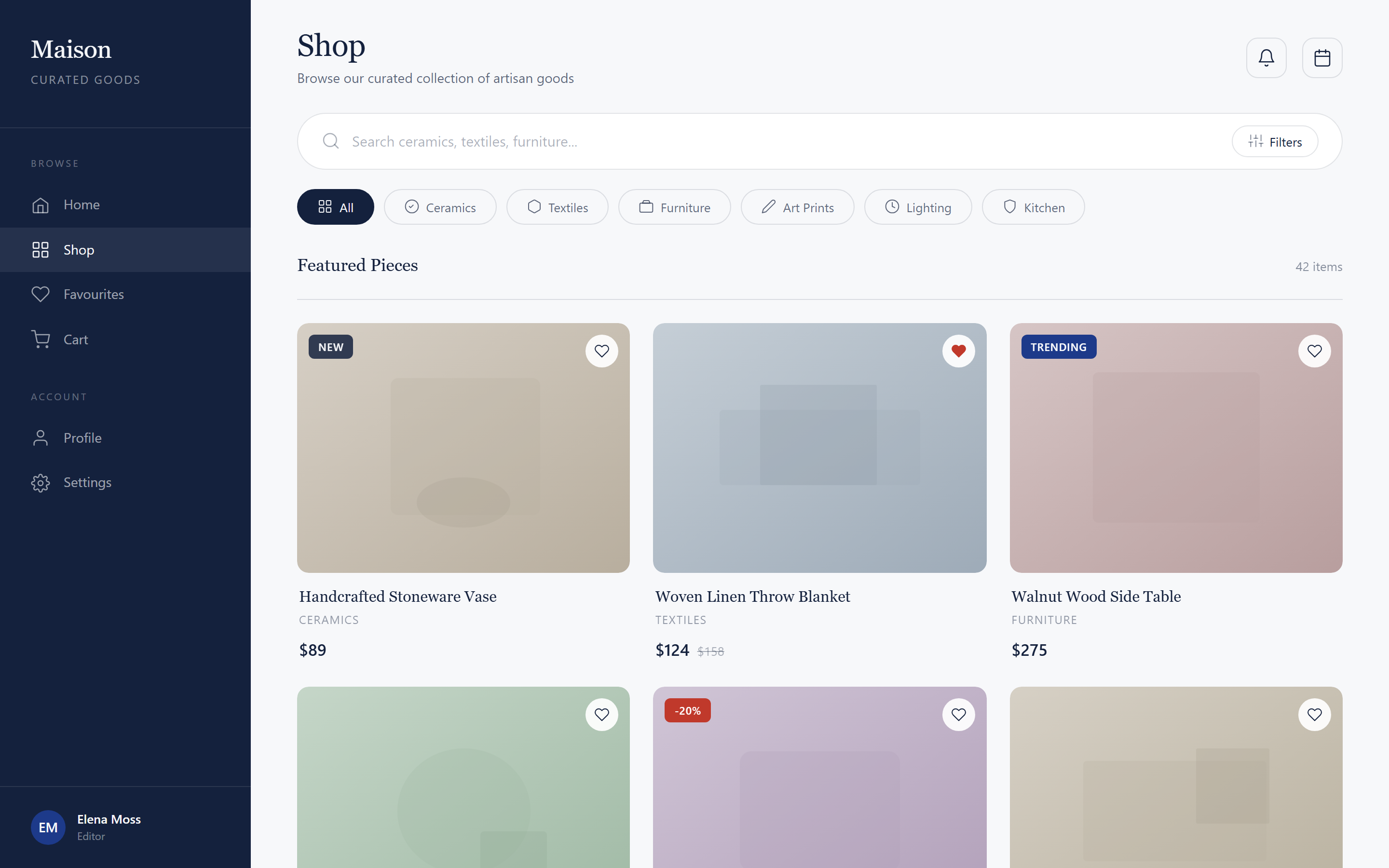Click the NEW badge on vase
This screenshot has height=868, width=1389.
point(330,347)
